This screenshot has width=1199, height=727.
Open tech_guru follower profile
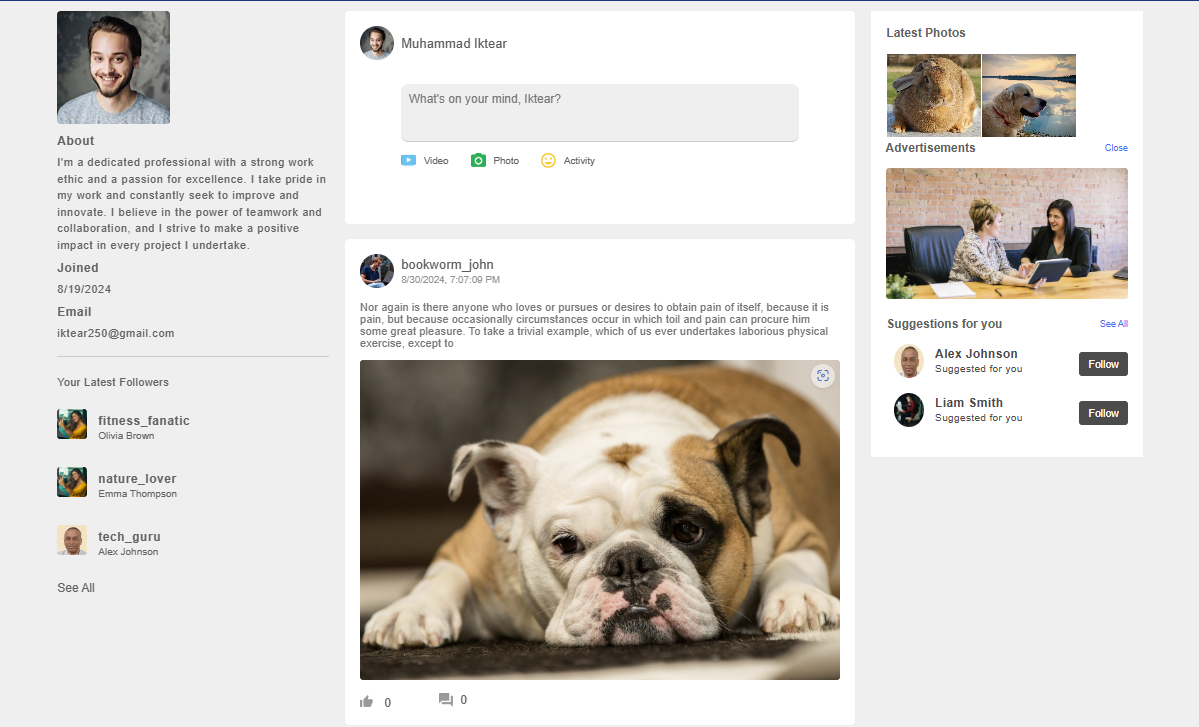coord(129,537)
